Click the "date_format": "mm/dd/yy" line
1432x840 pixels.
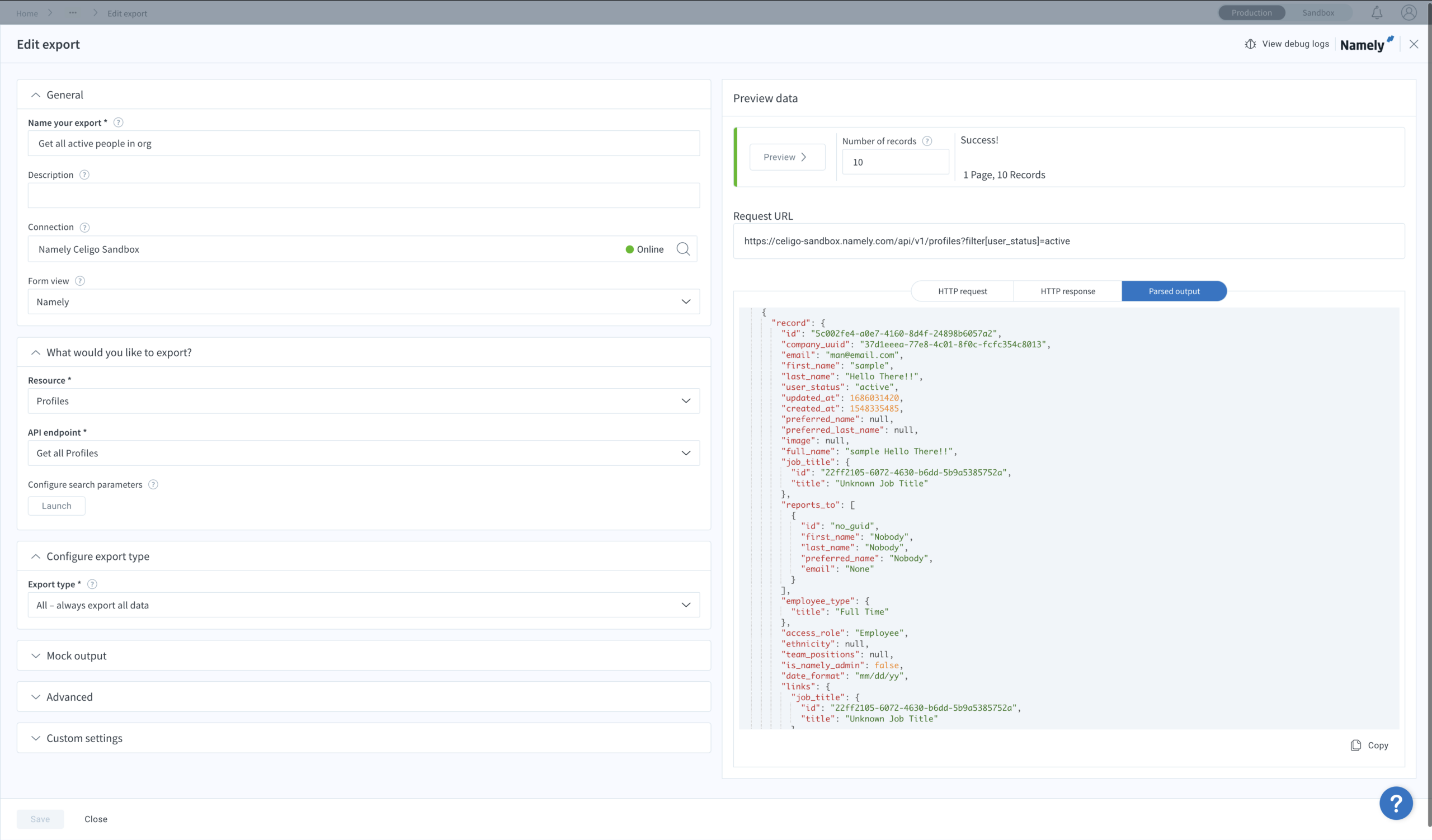[x=844, y=677]
